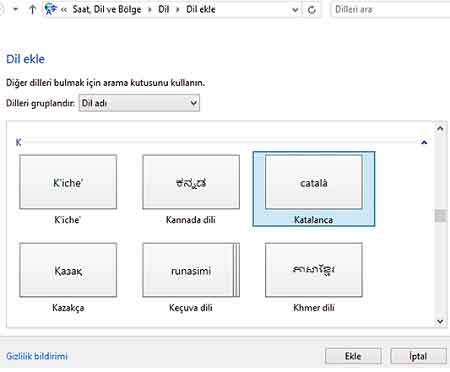Viewport: 450px width, 372px height.
Task: Click the Dilleri ara search field
Action: pos(390,9)
